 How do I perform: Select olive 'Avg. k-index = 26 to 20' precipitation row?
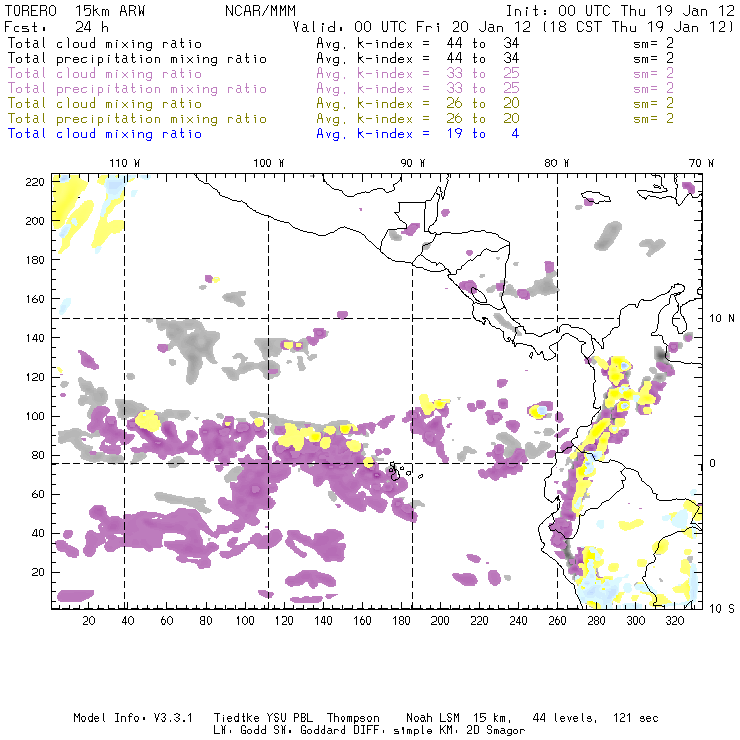[x=418, y=118]
